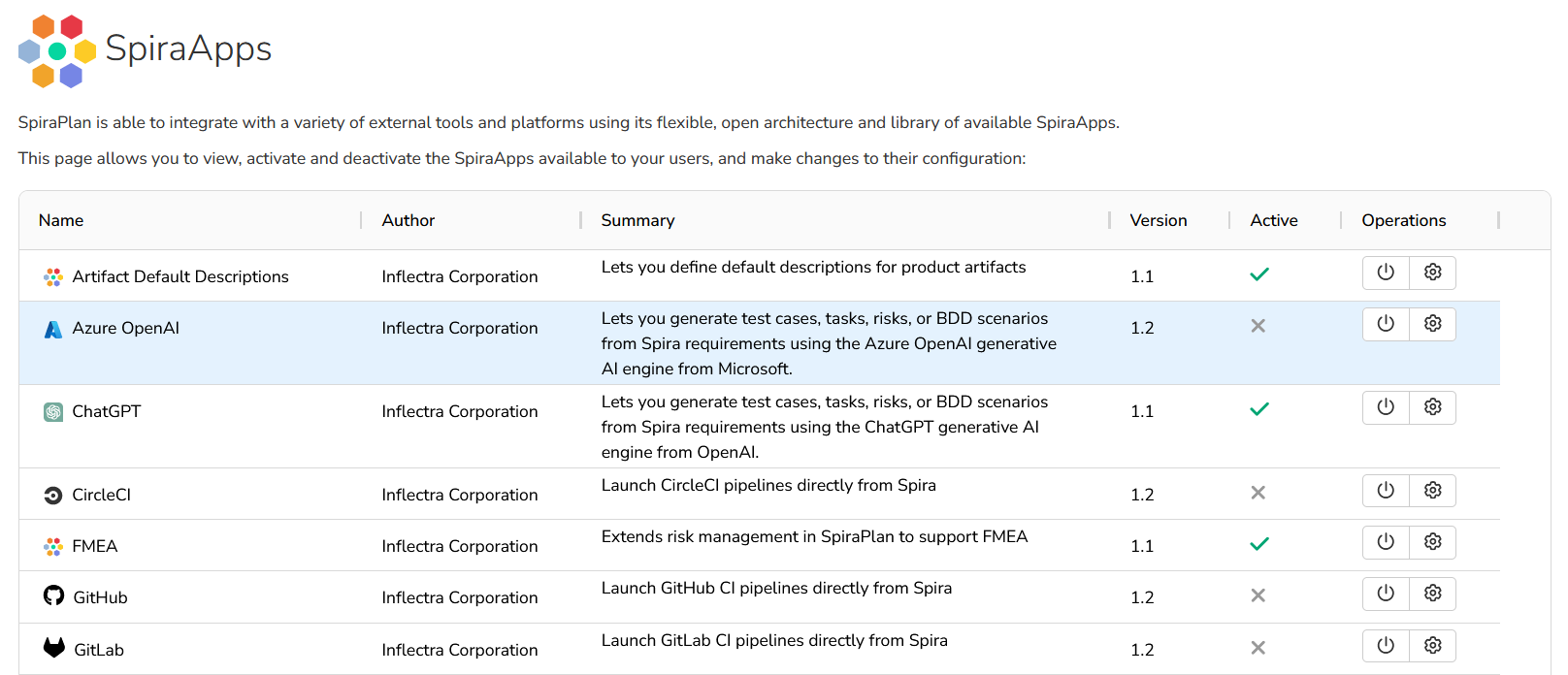Toggle power button for GitHub row
1568x675 pixels.
(x=1386, y=594)
